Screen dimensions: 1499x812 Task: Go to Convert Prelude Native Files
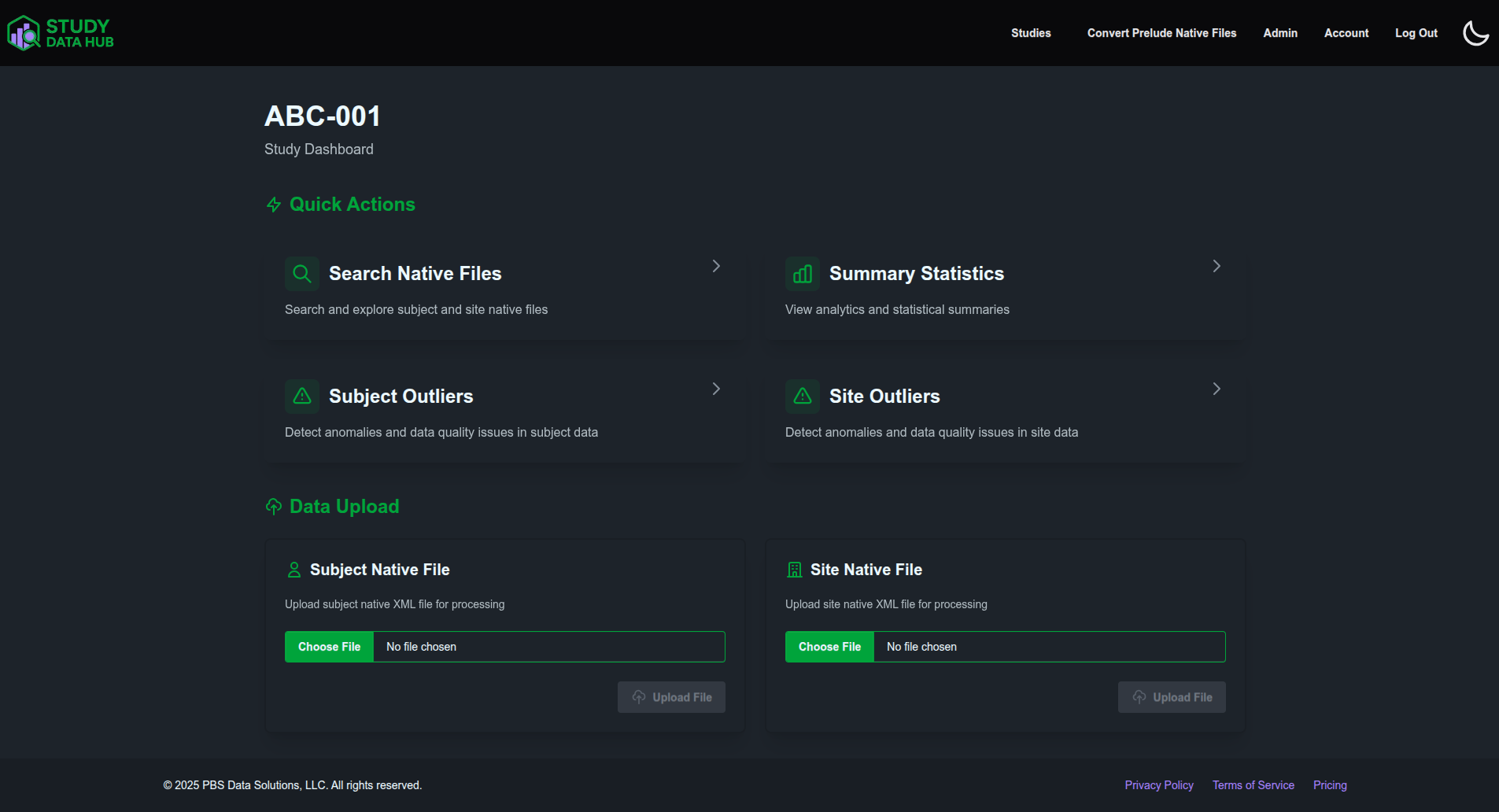click(x=1161, y=32)
